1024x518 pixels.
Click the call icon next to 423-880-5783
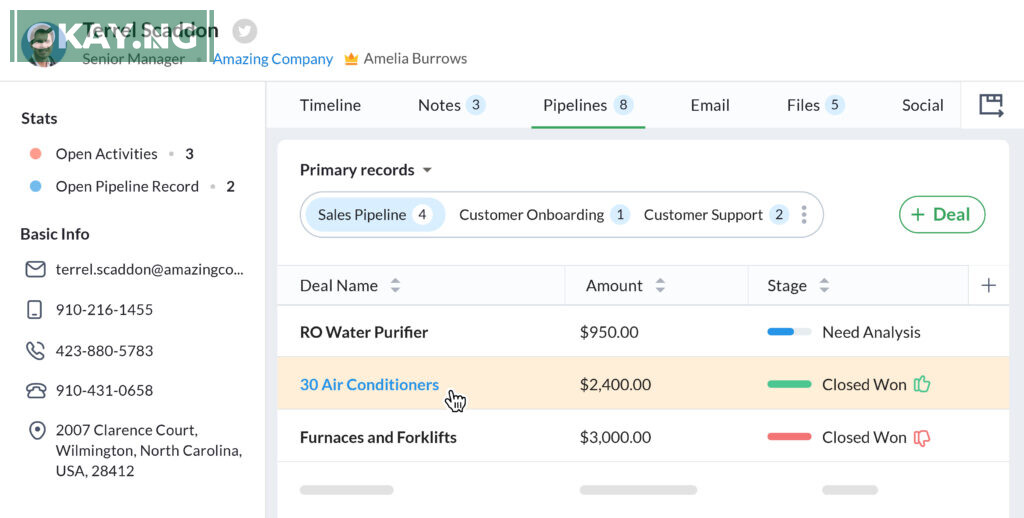36,351
